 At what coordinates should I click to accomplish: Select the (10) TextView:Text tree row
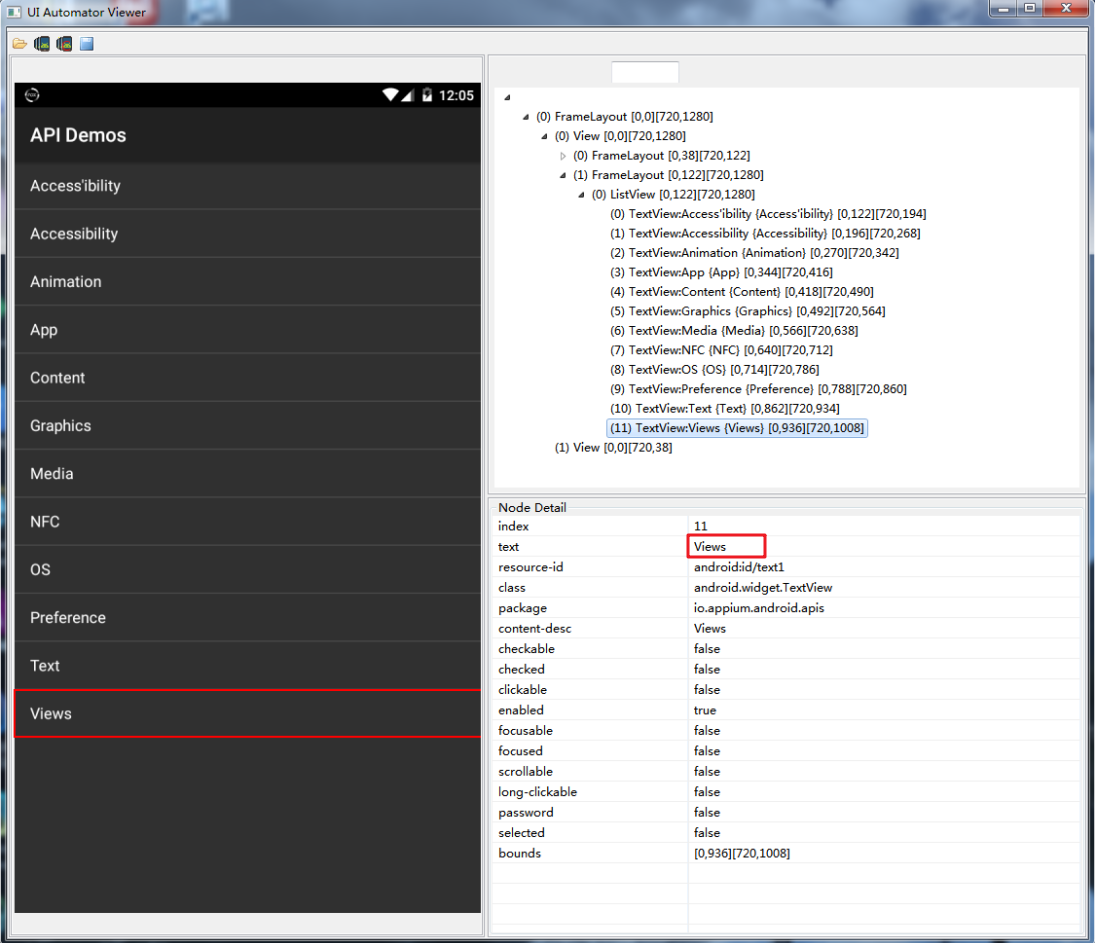725,409
